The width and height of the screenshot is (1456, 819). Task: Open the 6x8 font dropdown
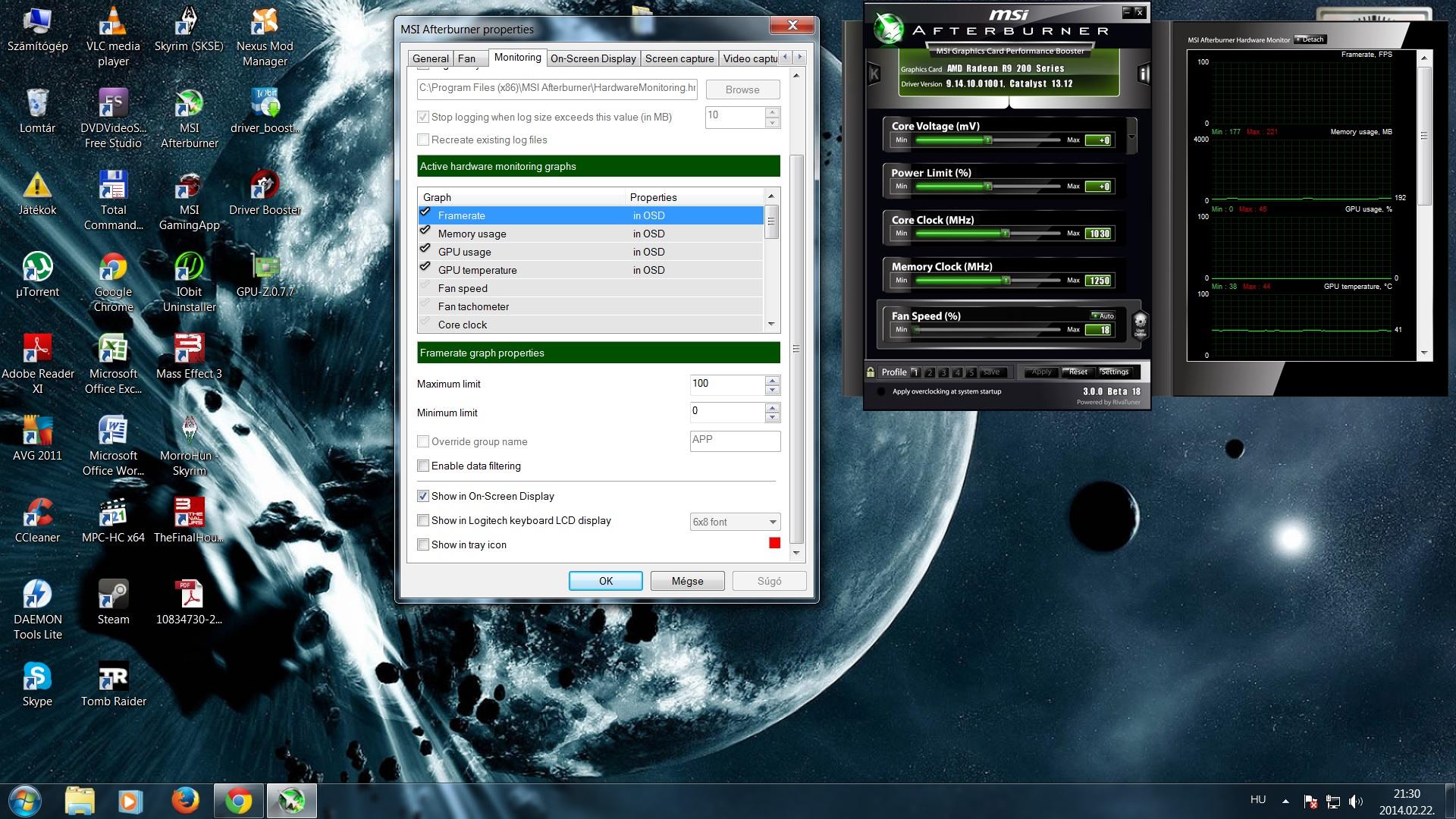click(735, 522)
